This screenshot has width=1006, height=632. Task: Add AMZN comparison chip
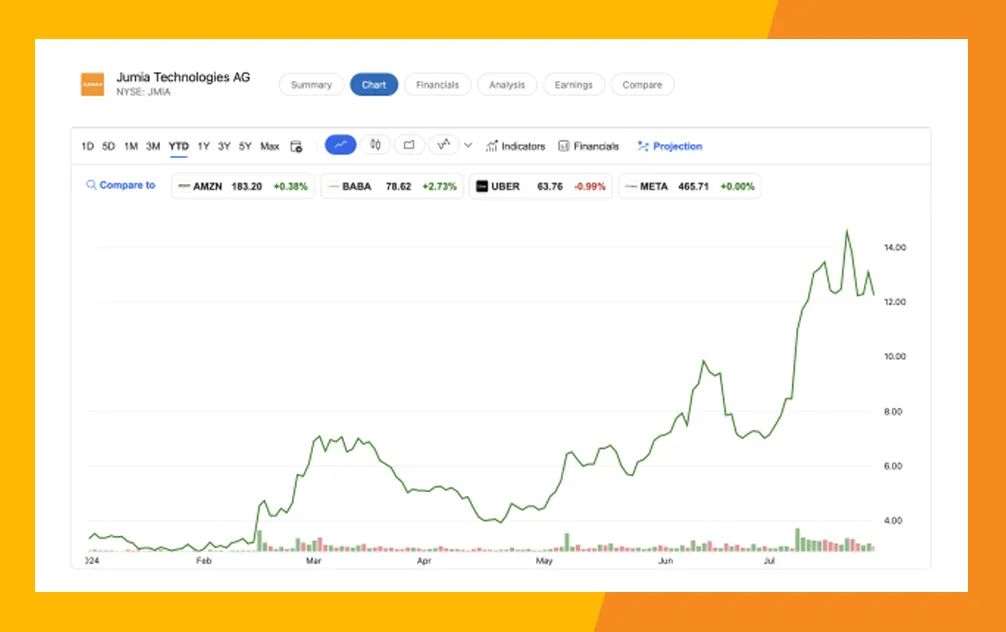tap(243, 186)
